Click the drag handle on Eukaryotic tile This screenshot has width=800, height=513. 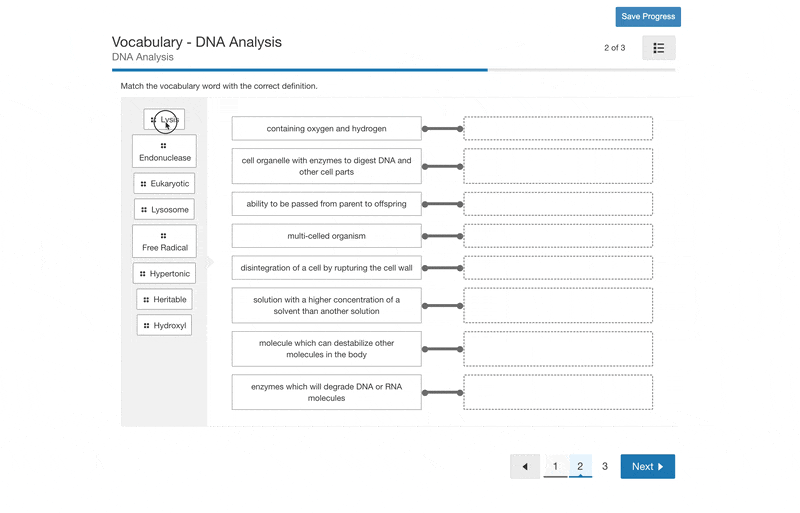click(x=143, y=184)
